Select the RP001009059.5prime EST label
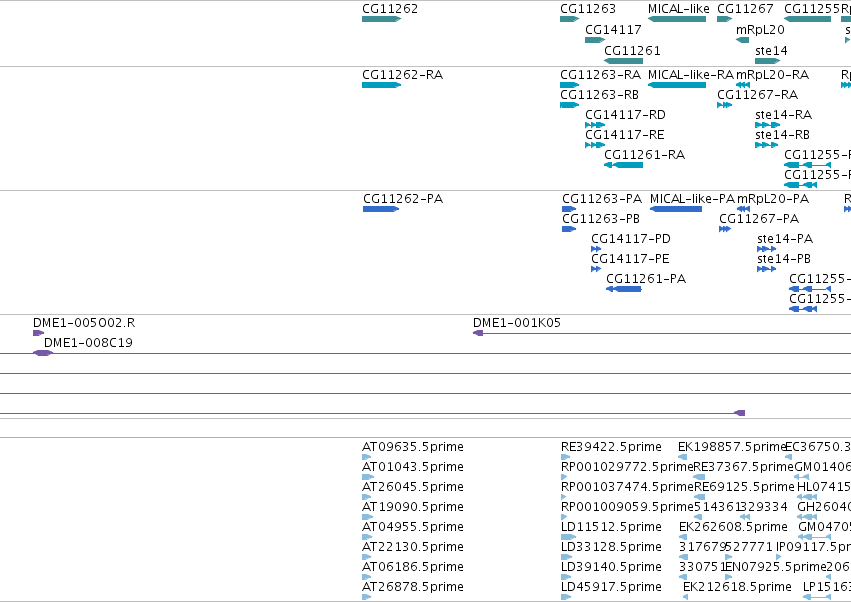 [627, 508]
